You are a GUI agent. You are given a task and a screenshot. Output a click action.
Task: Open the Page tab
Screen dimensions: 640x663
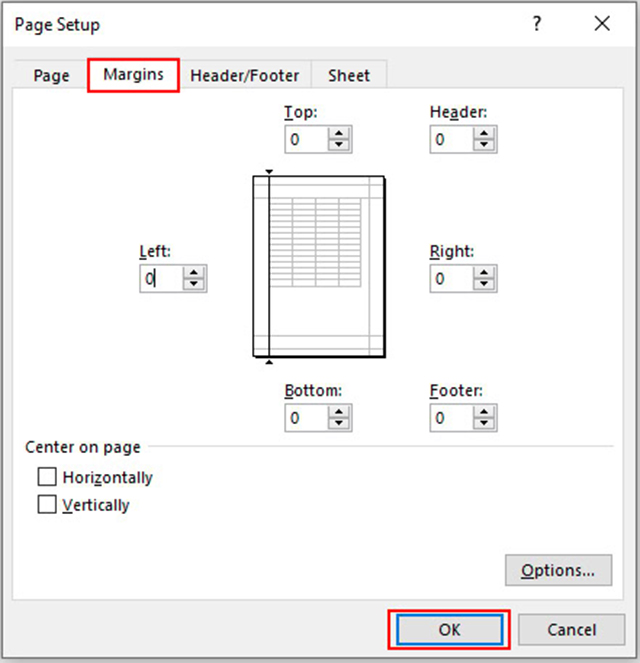click(51, 76)
